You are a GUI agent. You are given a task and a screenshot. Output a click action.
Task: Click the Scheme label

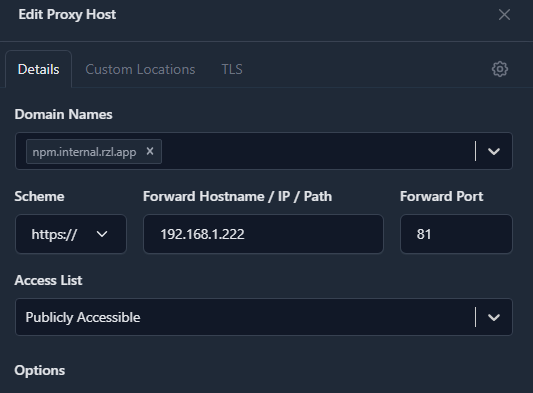pos(39,196)
